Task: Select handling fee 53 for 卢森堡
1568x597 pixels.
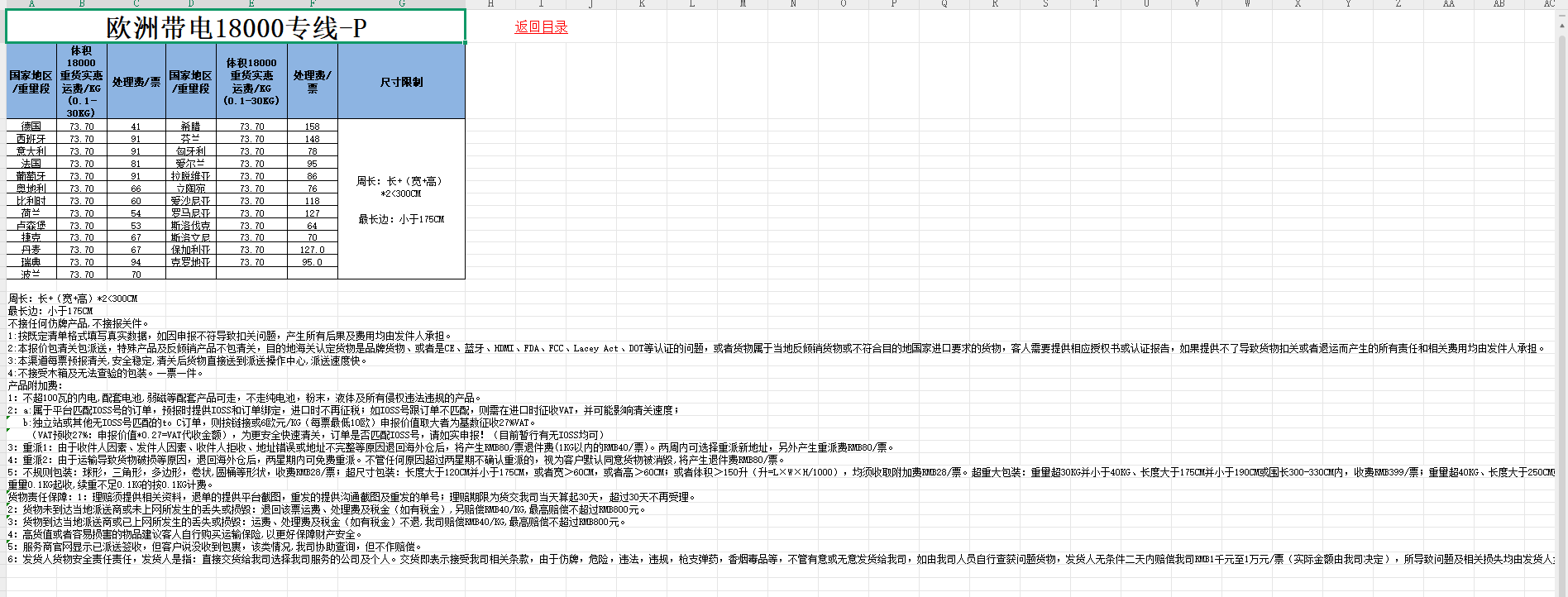Action: [x=136, y=225]
